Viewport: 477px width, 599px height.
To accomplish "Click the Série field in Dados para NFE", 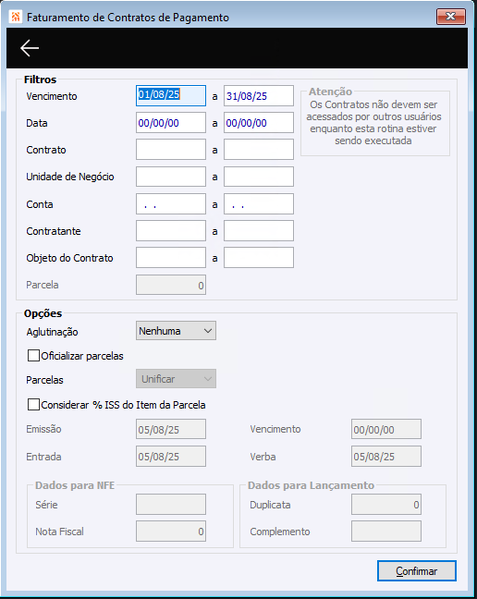I will click(171, 504).
